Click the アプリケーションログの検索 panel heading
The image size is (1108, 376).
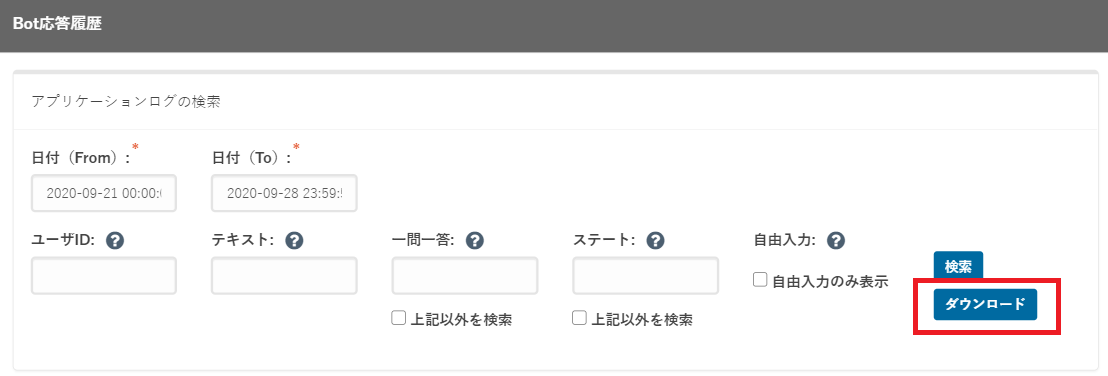[126, 101]
